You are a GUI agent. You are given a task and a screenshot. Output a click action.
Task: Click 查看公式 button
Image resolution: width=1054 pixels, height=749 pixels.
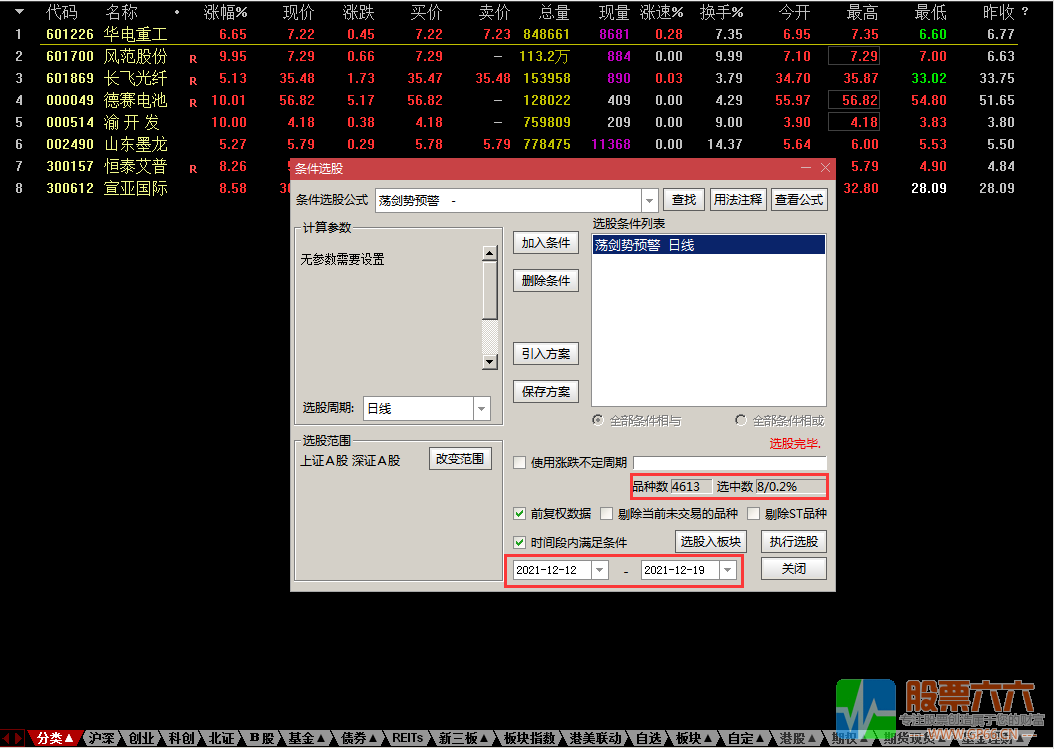799,200
